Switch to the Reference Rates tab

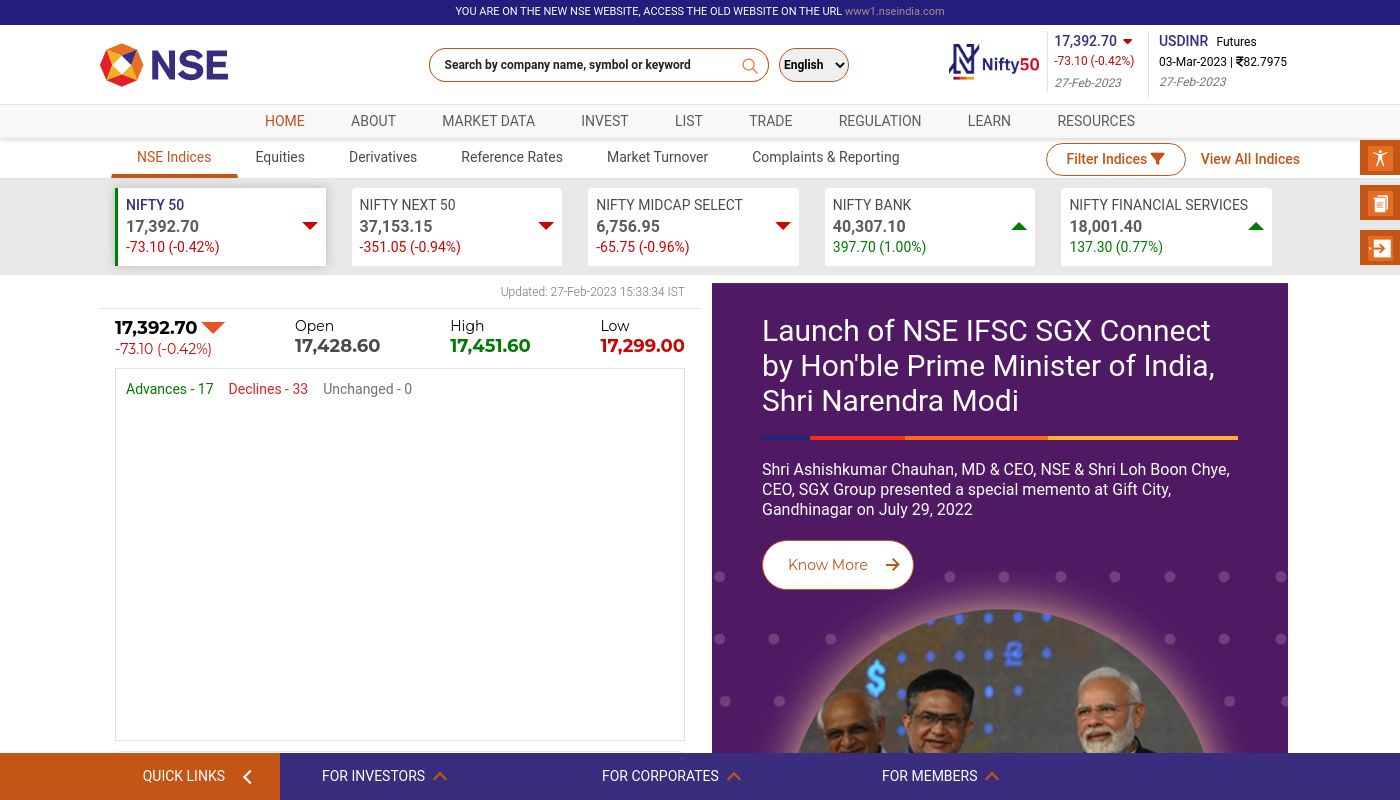512,157
